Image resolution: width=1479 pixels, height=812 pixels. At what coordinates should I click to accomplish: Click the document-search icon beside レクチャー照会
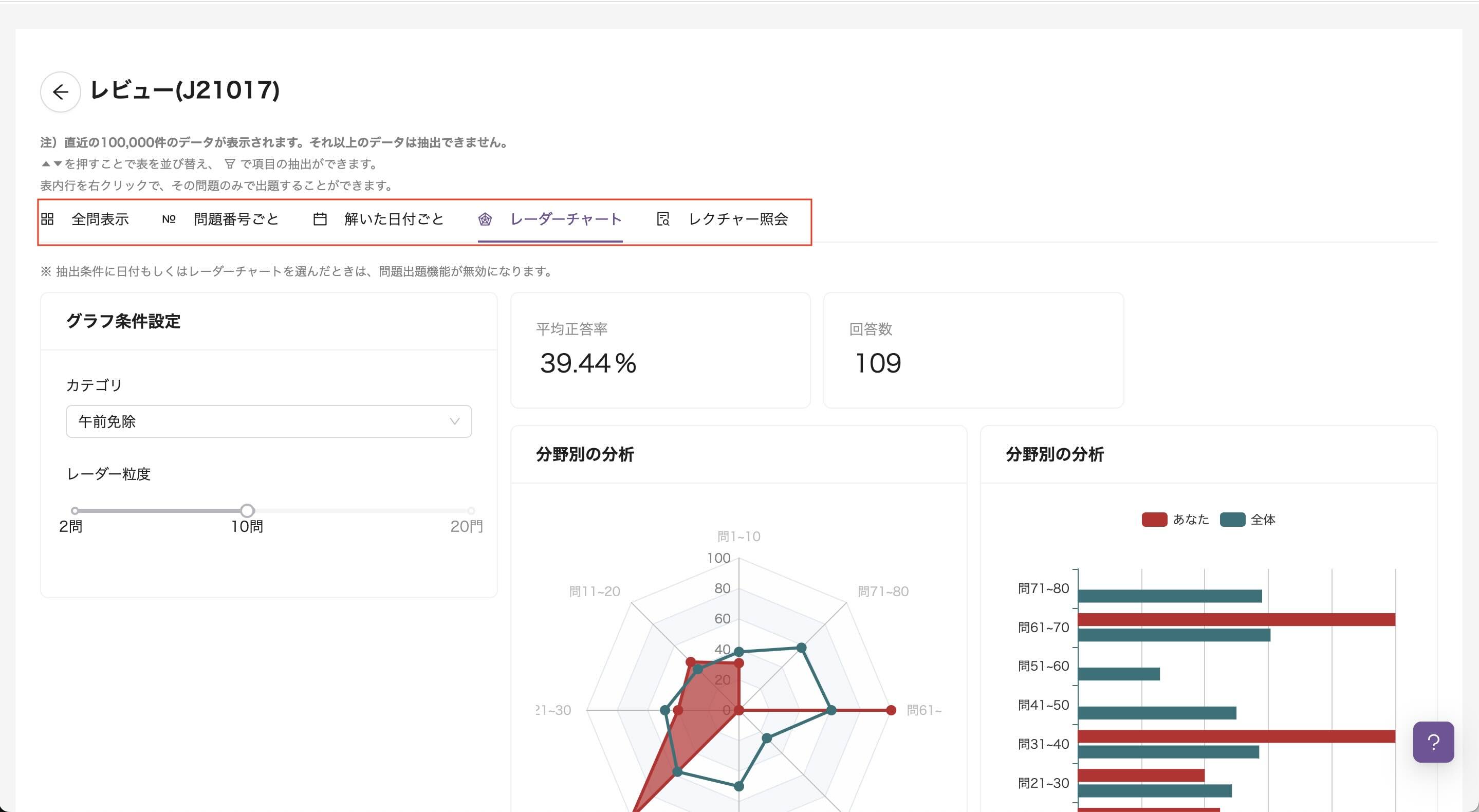663,219
